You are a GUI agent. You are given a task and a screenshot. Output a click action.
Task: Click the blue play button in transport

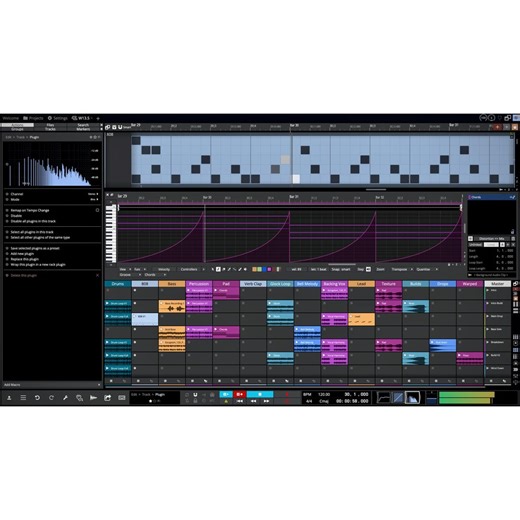click(x=226, y=394)
